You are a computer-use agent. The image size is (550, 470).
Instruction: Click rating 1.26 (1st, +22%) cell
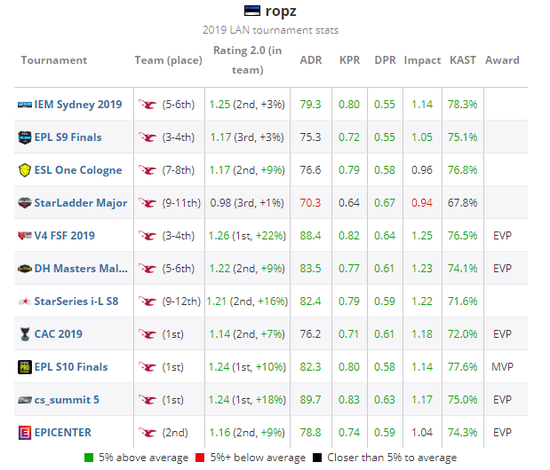(x=247, y=236)
